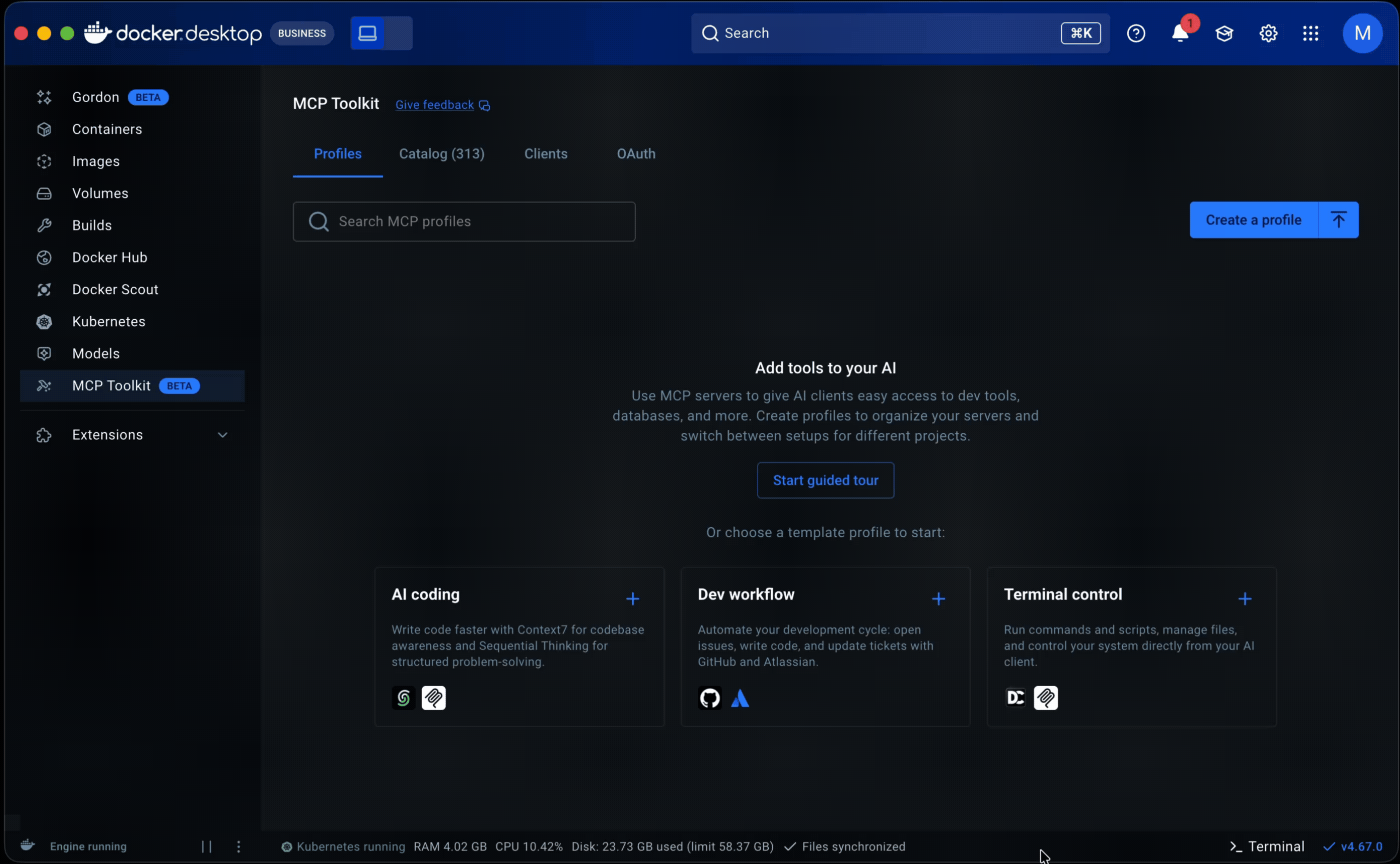The width and height of the screenshot is (1400, 864).
Task: Click the import profile arrow icon
Action: click(x=1338, y=220)
